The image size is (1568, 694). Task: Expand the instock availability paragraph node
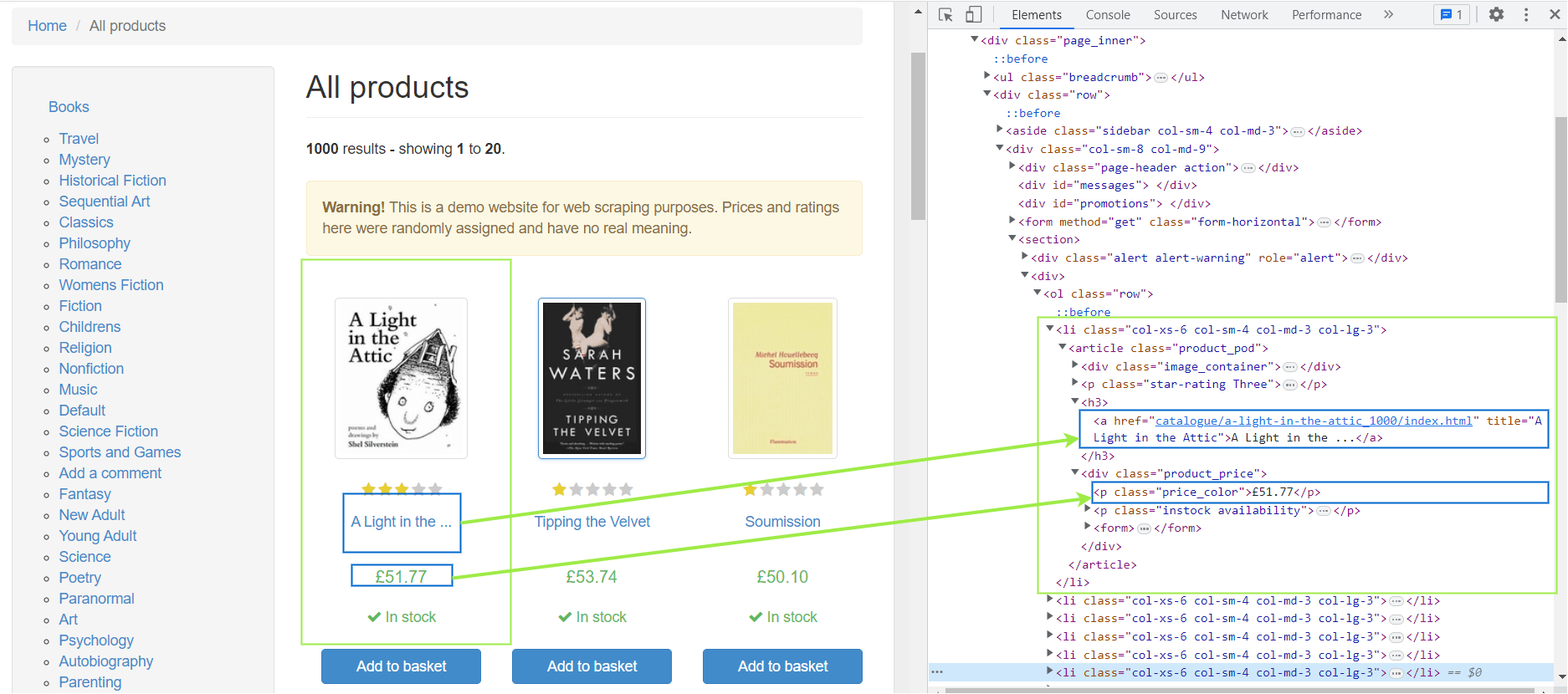pos(1087,509)
